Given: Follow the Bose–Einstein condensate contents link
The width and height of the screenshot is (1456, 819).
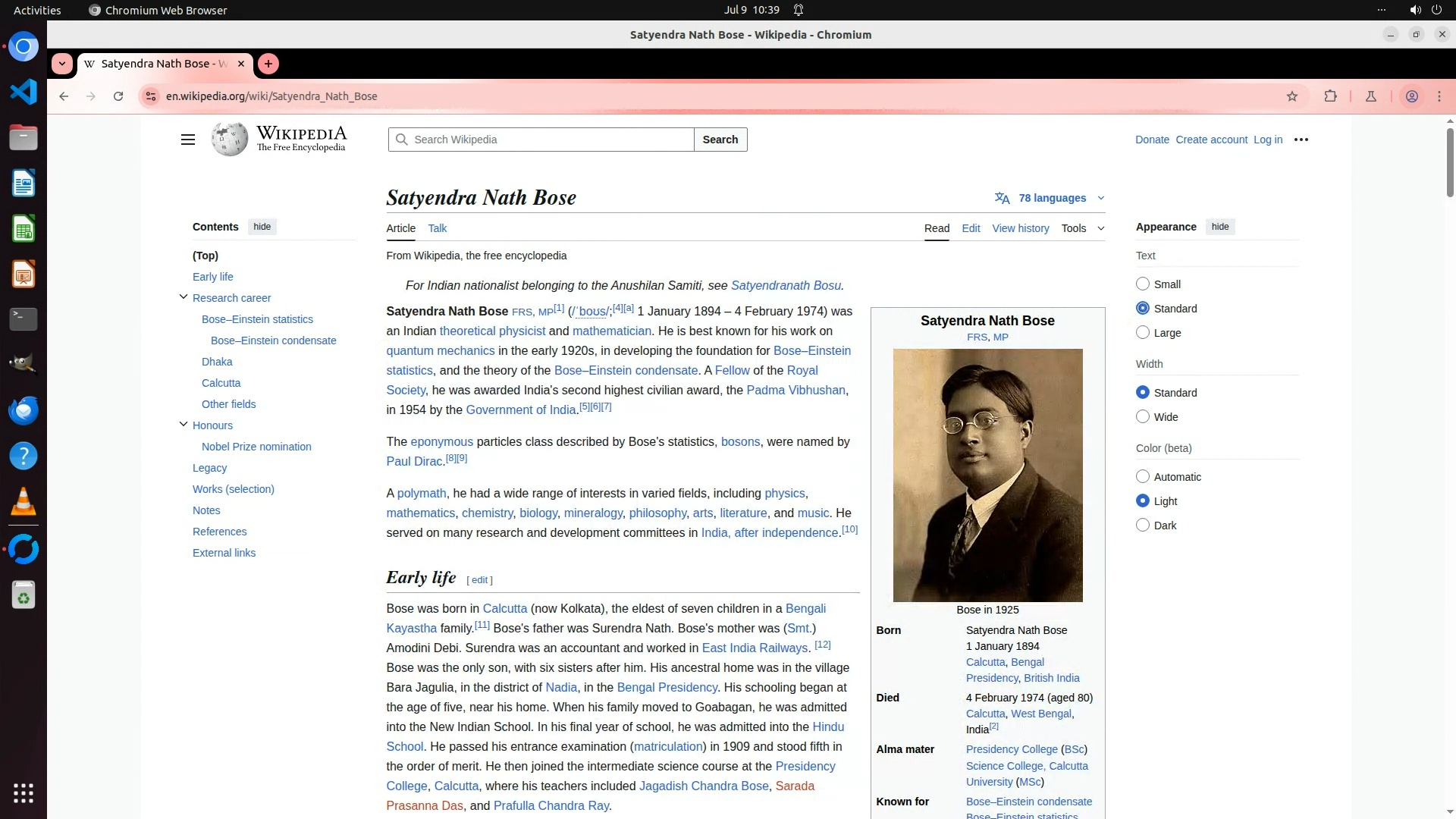Looking at the screenshot, I should click(x=273, y=340).
